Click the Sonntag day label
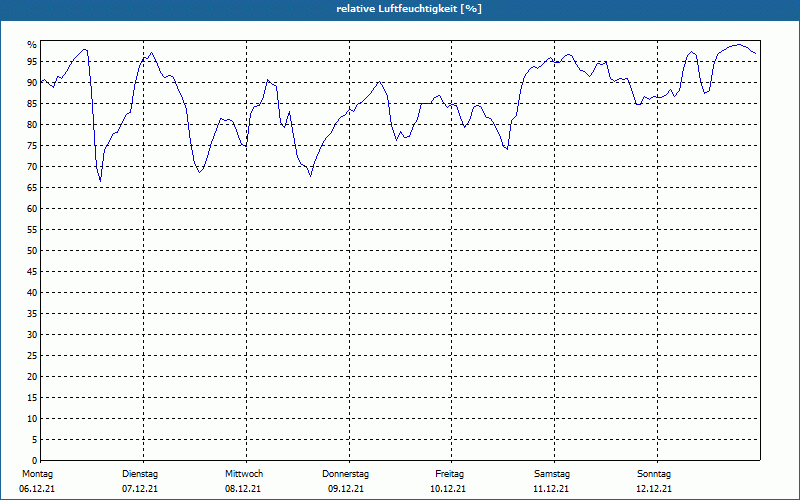The image size is (800, 500). [654, 474]
